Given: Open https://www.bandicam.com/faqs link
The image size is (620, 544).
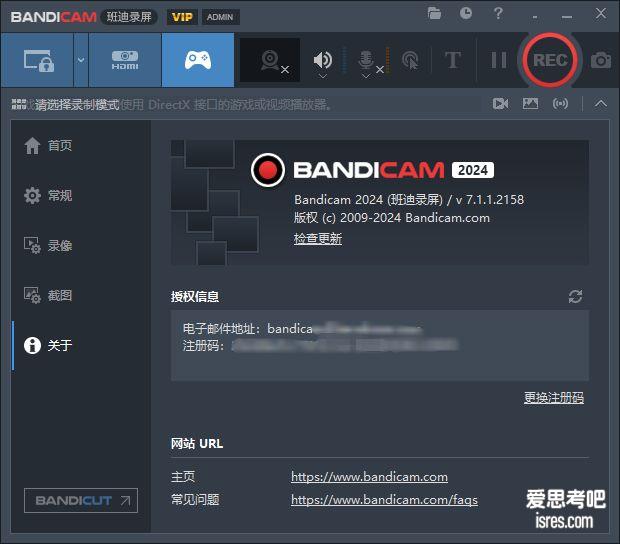Looking at the screenshot, I should pos(384,500).
